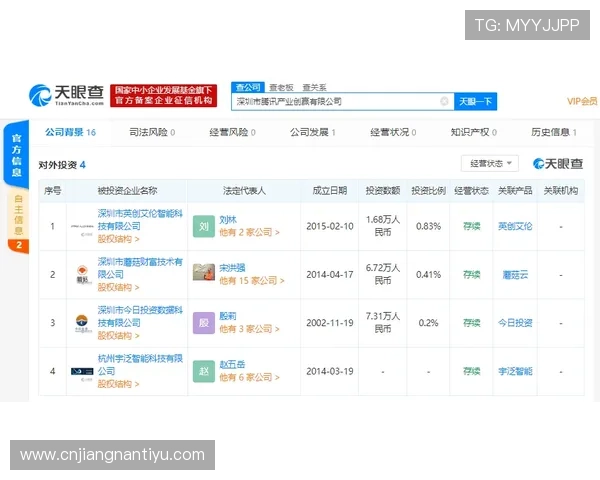Open the 经营状态 filter dropdown
Image resolution: width=600 pixels, height=480 pixels.
[x=490, y=163]
